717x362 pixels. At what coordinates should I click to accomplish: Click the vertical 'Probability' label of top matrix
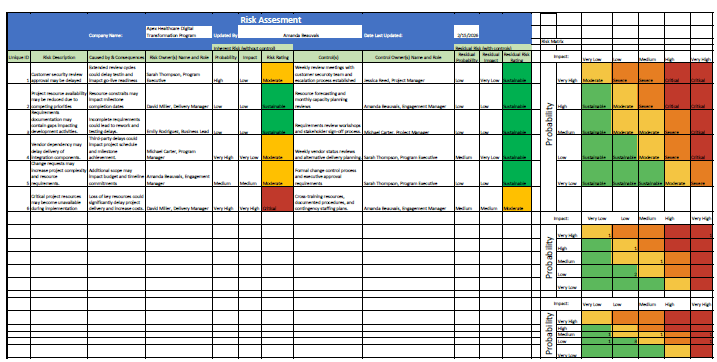pos(548,123)
